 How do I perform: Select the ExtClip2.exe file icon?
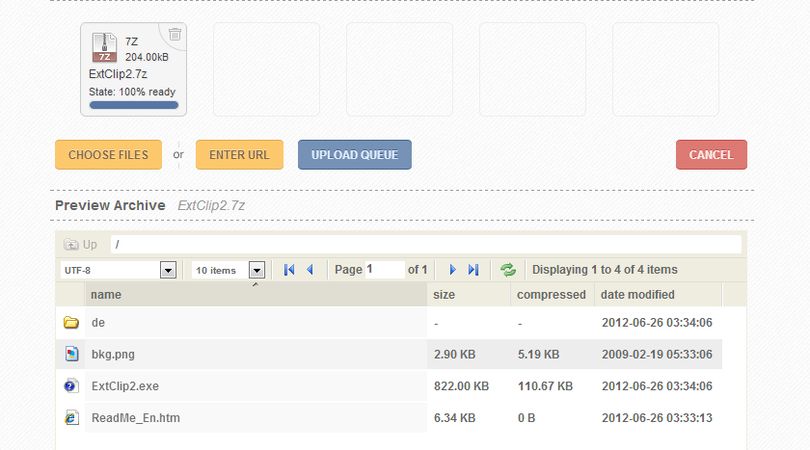(71, 386)
